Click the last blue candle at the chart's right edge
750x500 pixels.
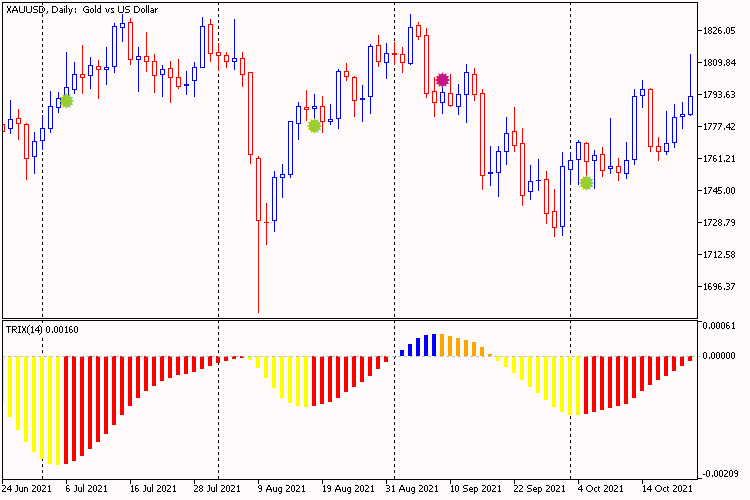pos(690,85)
